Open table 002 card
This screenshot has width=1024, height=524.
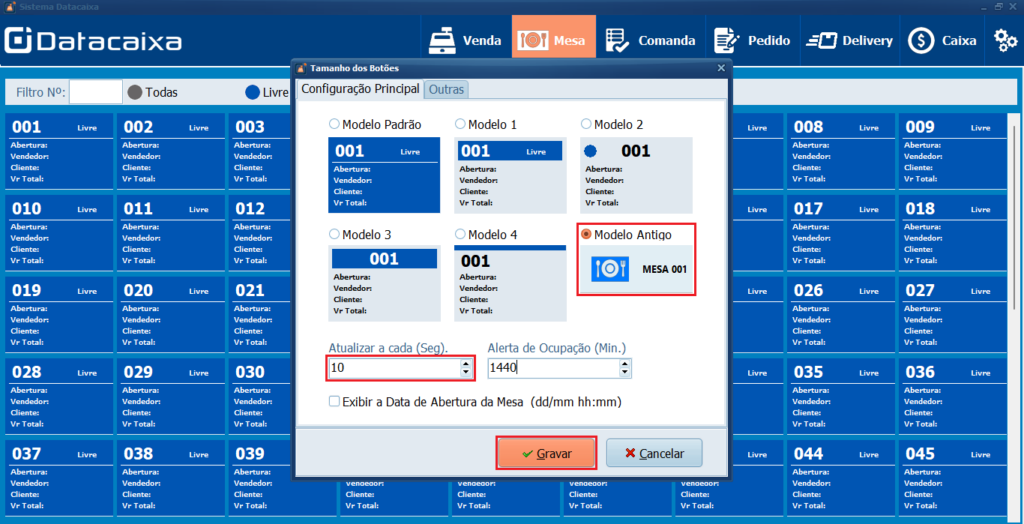click(x=171, y=152)
